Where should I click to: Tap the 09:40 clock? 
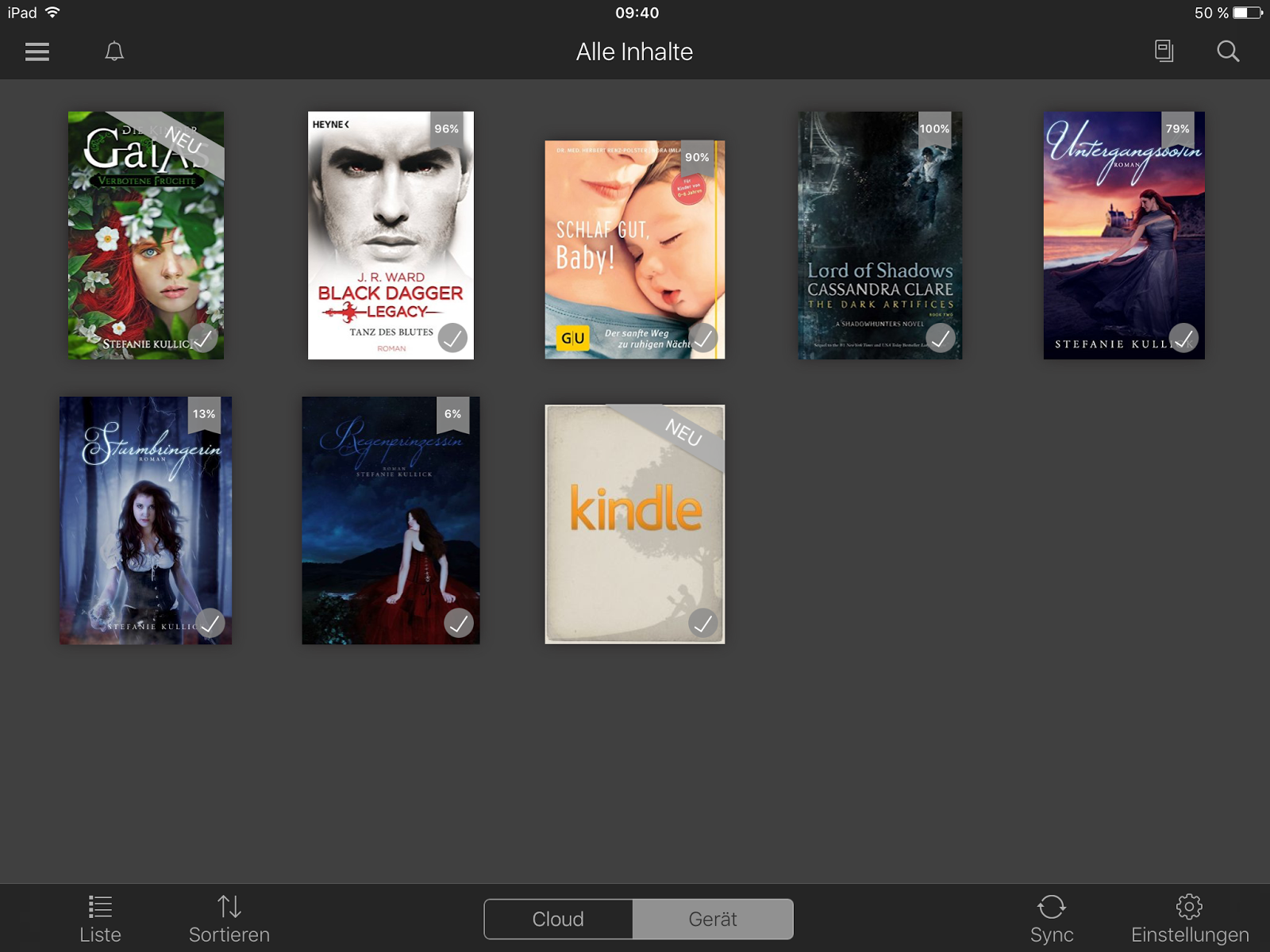(637, 13)
